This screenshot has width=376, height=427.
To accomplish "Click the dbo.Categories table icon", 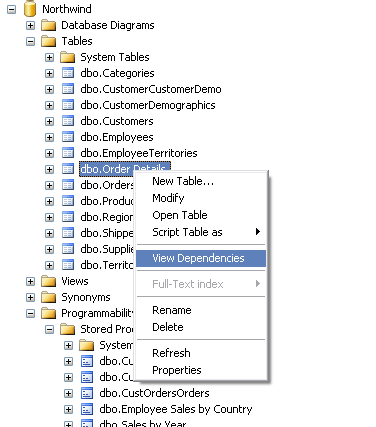I will click(68, 73).
